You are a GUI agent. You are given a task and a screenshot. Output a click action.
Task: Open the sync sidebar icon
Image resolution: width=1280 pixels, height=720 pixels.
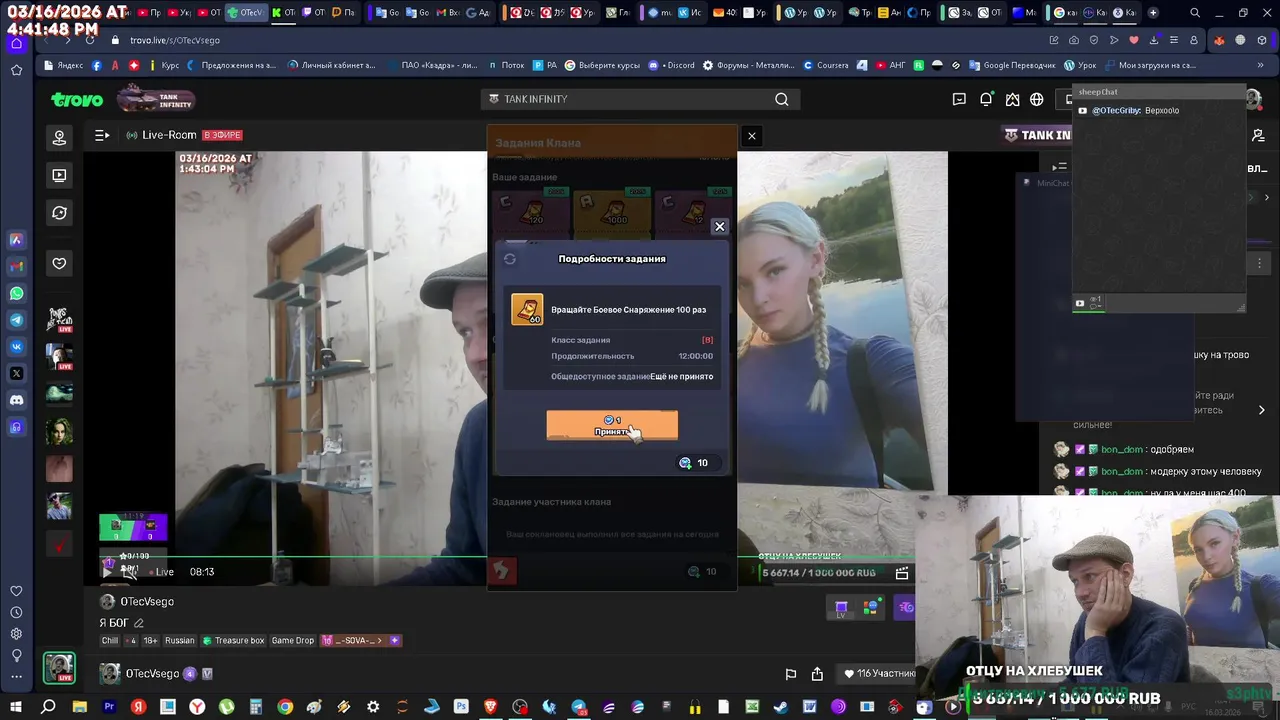[59, 213]
